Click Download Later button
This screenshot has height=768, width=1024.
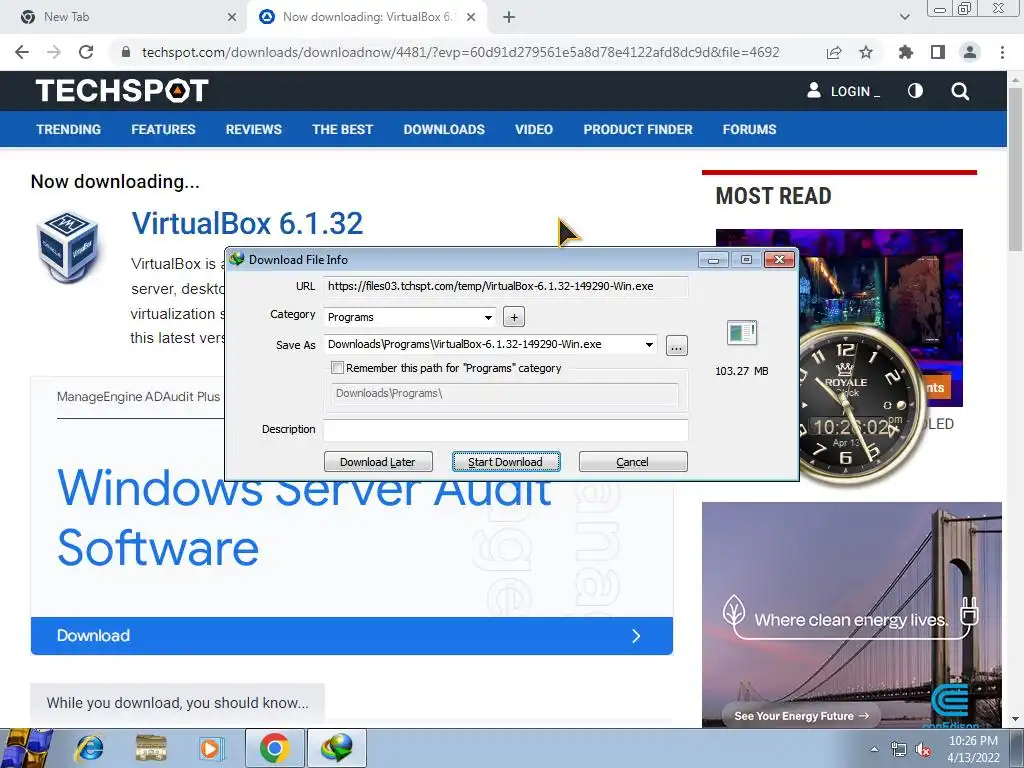(377, 462)
